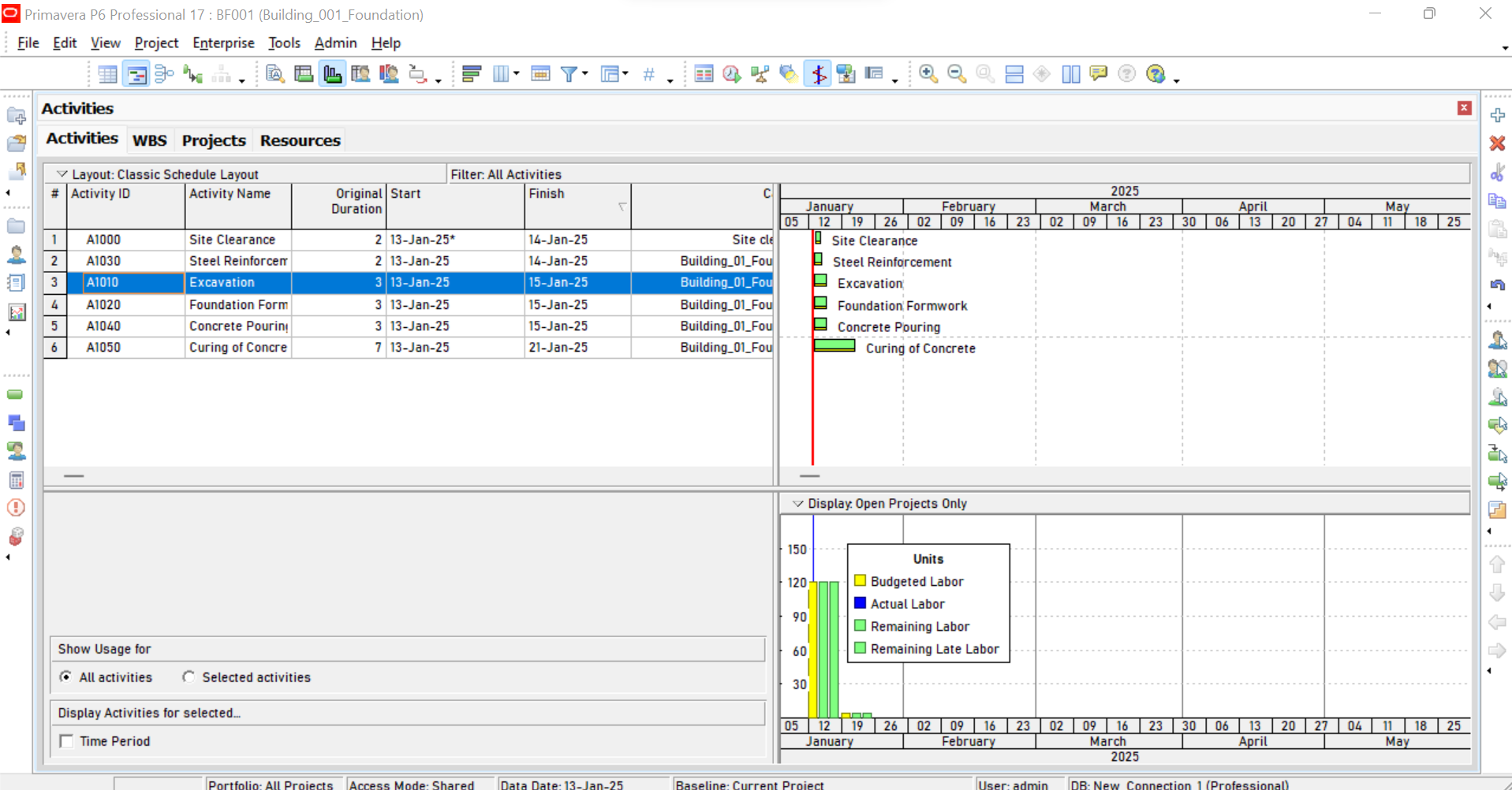Open the Display: Open Projects Only dropdown

(797, 503)
